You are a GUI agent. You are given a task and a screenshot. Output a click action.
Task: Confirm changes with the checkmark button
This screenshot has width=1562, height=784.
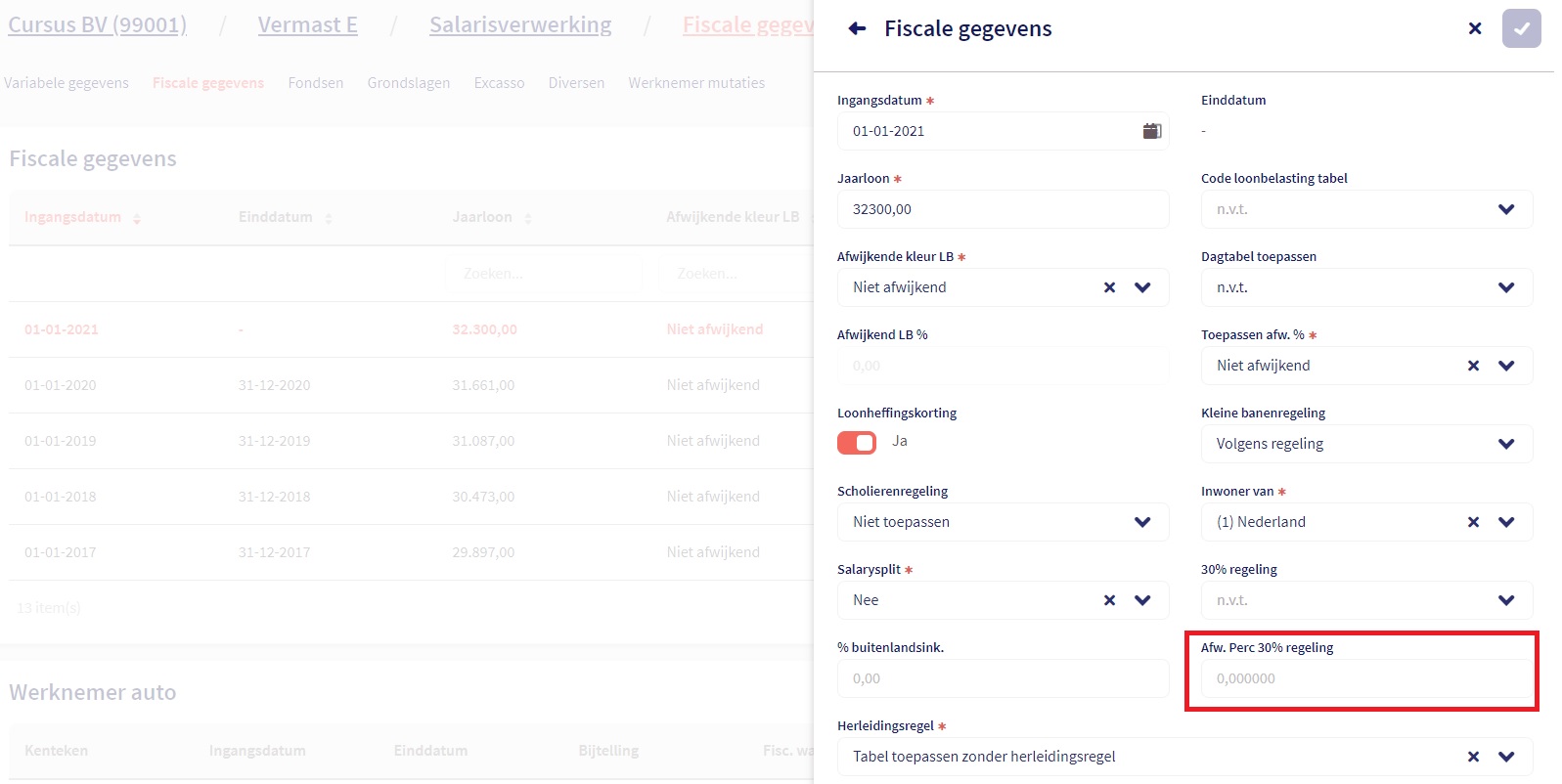coord(1521,28)
